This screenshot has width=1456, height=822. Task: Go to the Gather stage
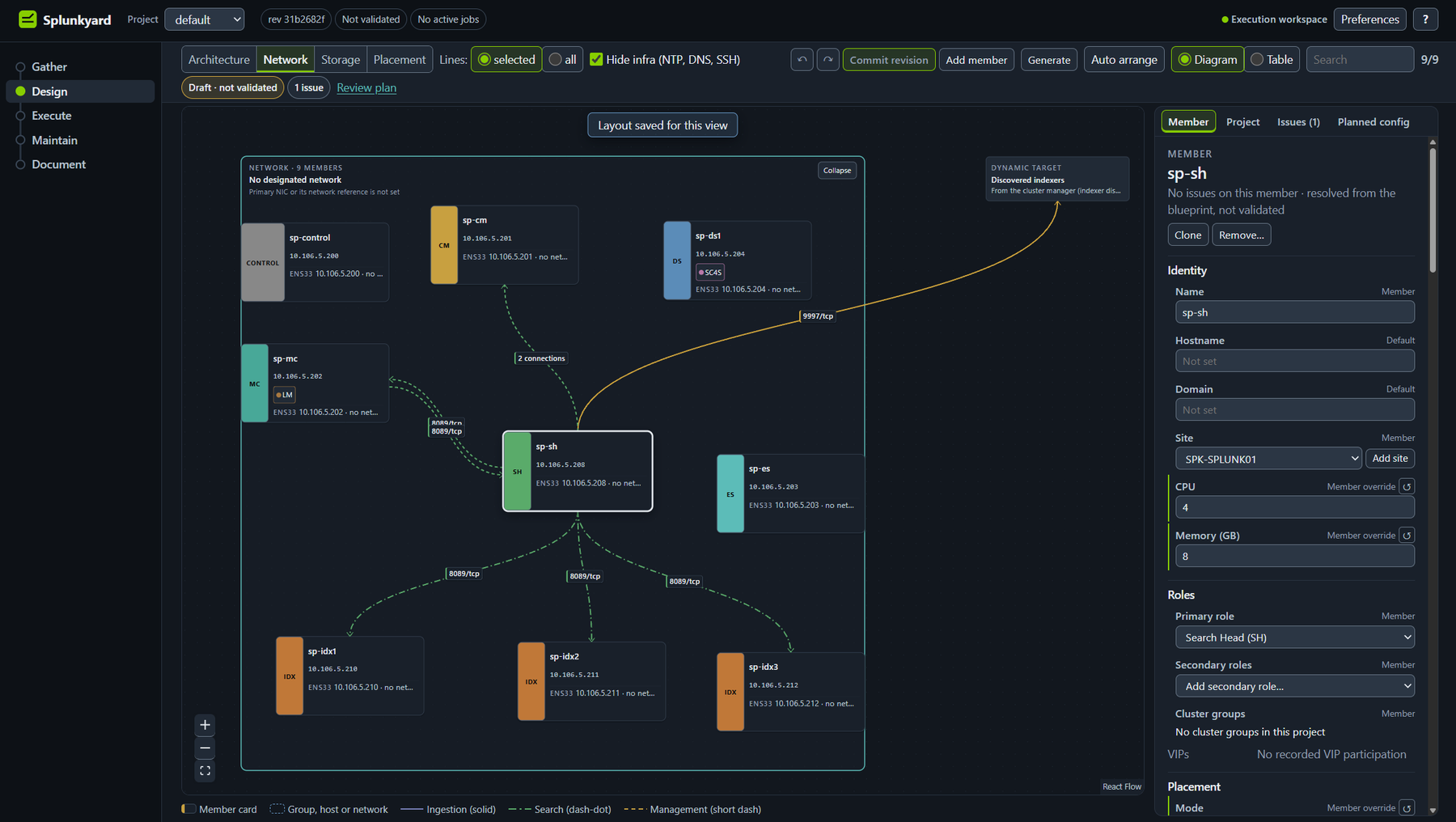pos(49,67)
